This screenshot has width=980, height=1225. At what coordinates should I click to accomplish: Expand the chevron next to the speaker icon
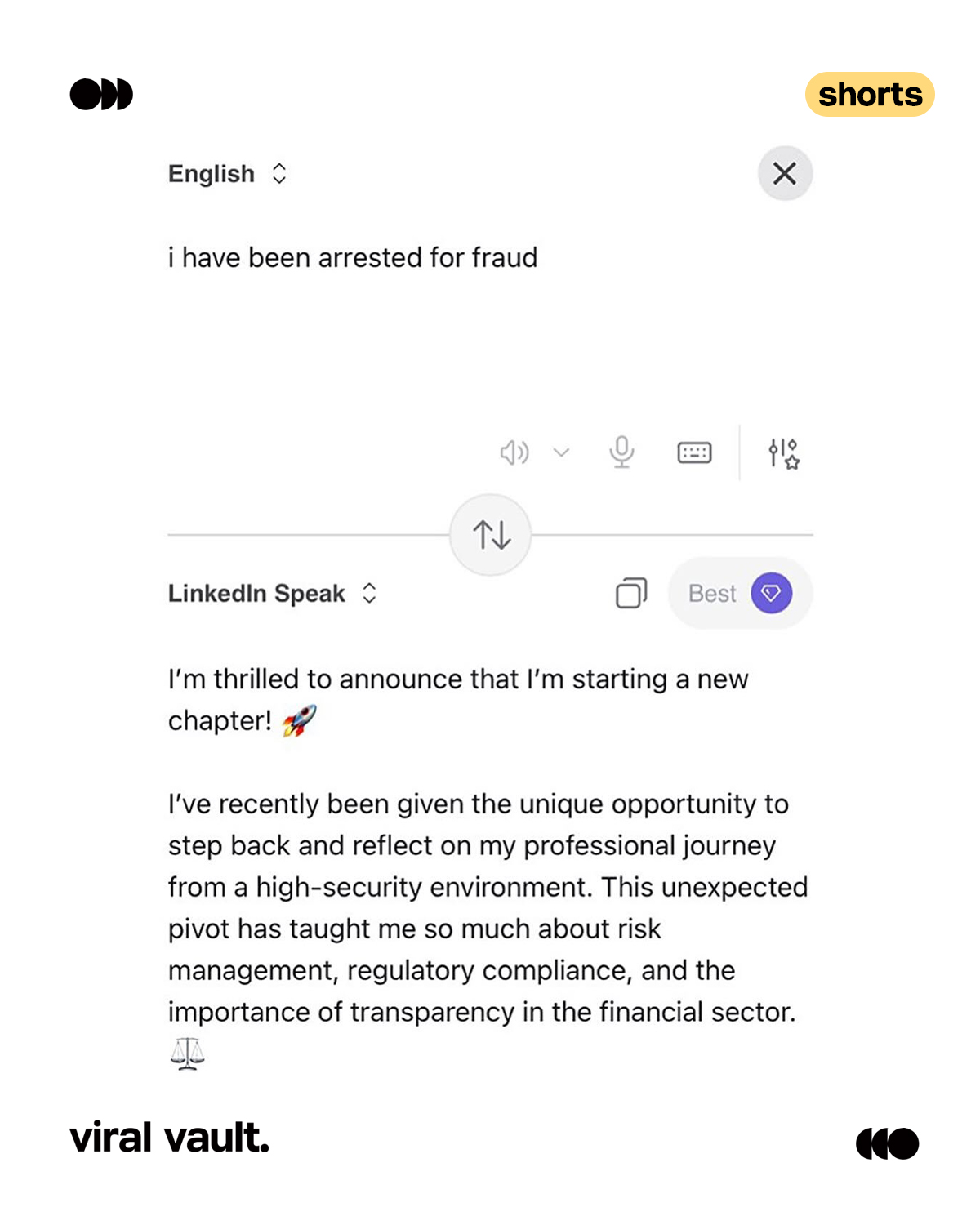coord(560,452)
